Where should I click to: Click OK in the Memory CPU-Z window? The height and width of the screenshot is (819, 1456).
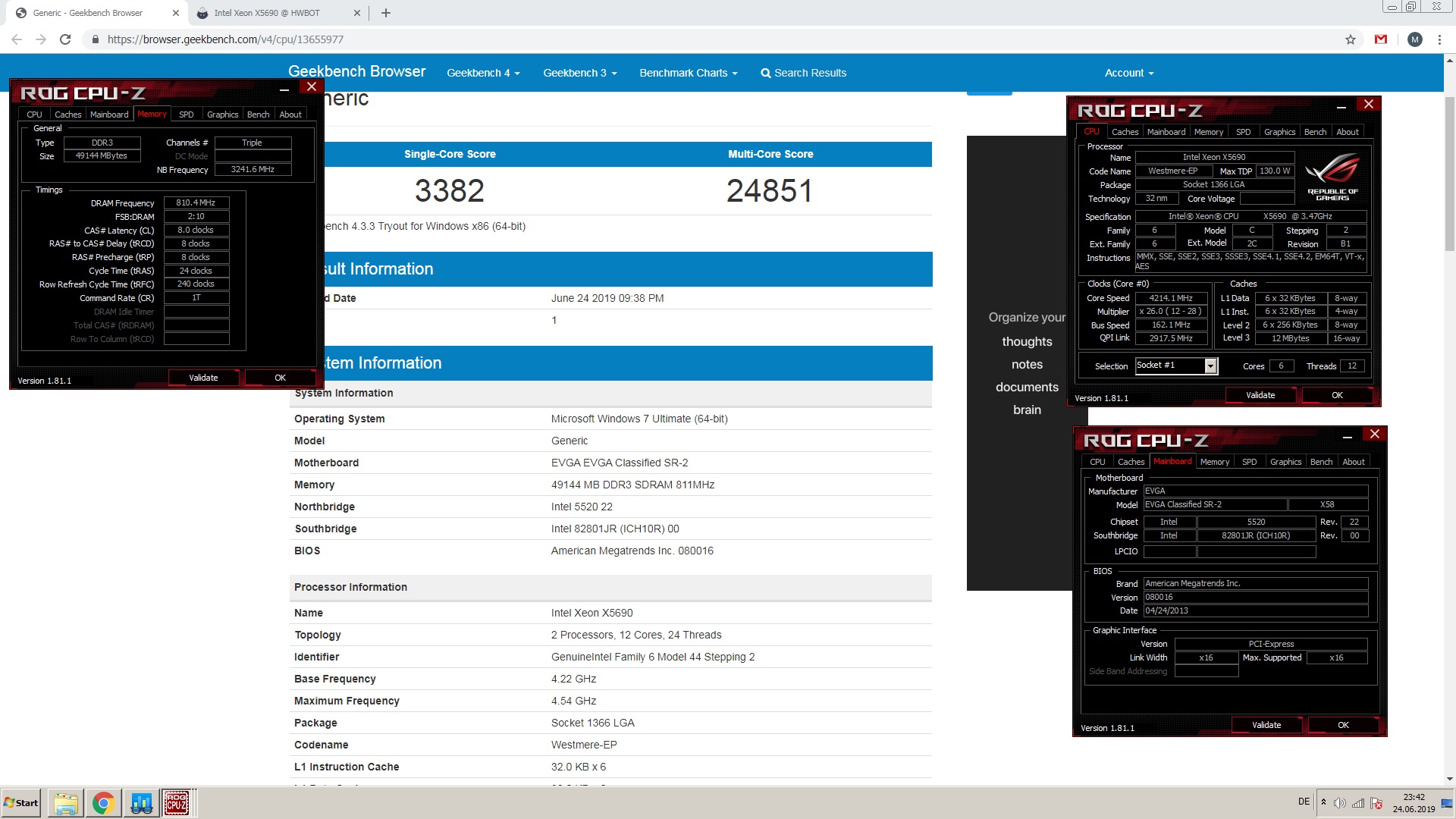(x=280, y=378)
